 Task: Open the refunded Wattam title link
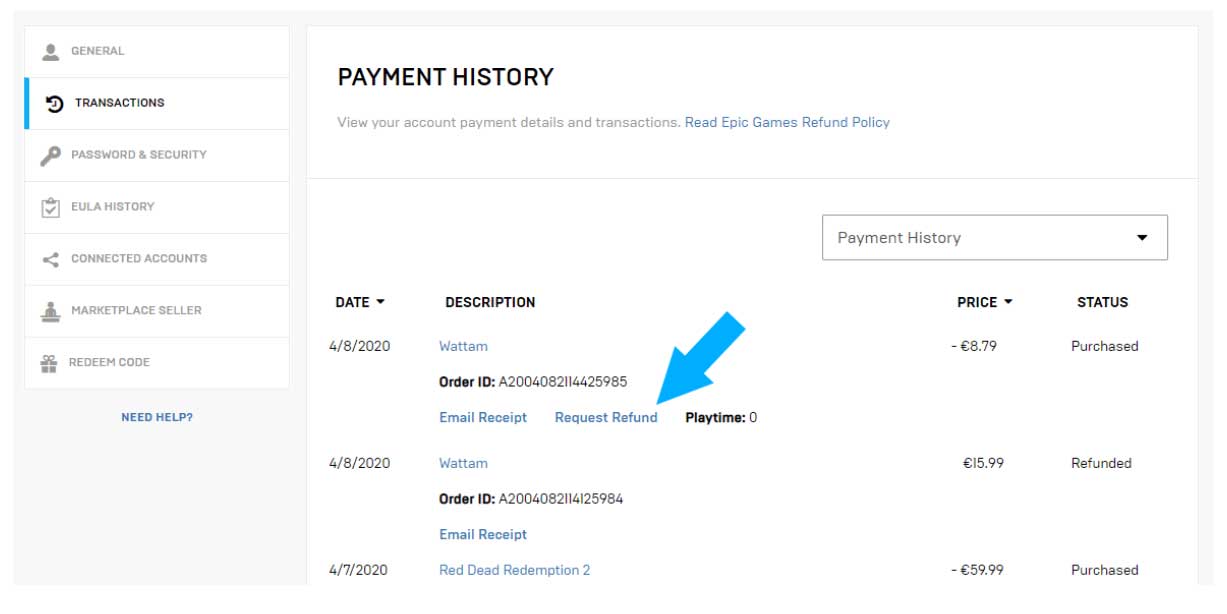coord(463,464)
